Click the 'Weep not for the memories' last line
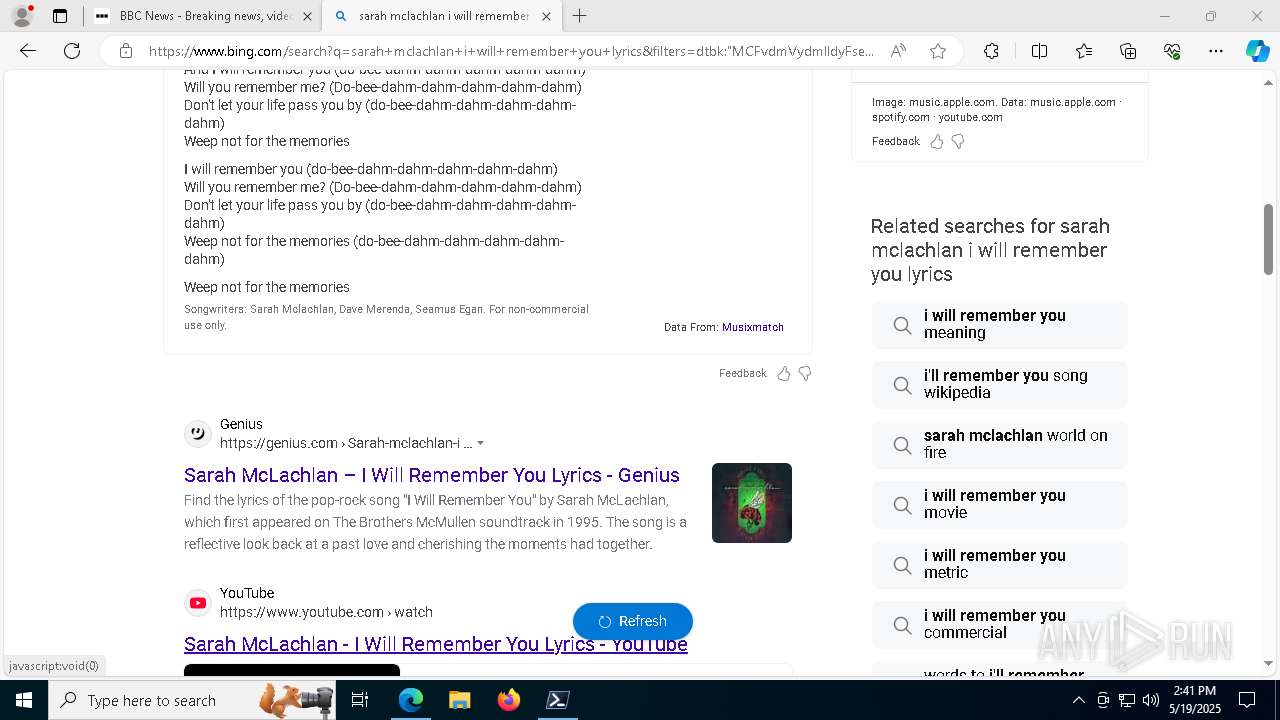The height and width of the screenshot is (720, 1280). pyautogui.click(x=267, y=287)
